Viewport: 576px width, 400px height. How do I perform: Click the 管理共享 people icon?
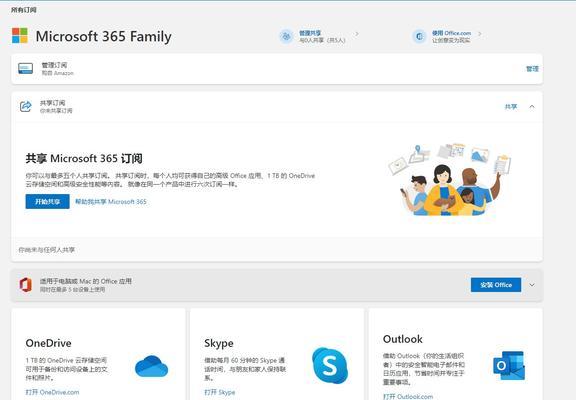click(x=286, y=36)
